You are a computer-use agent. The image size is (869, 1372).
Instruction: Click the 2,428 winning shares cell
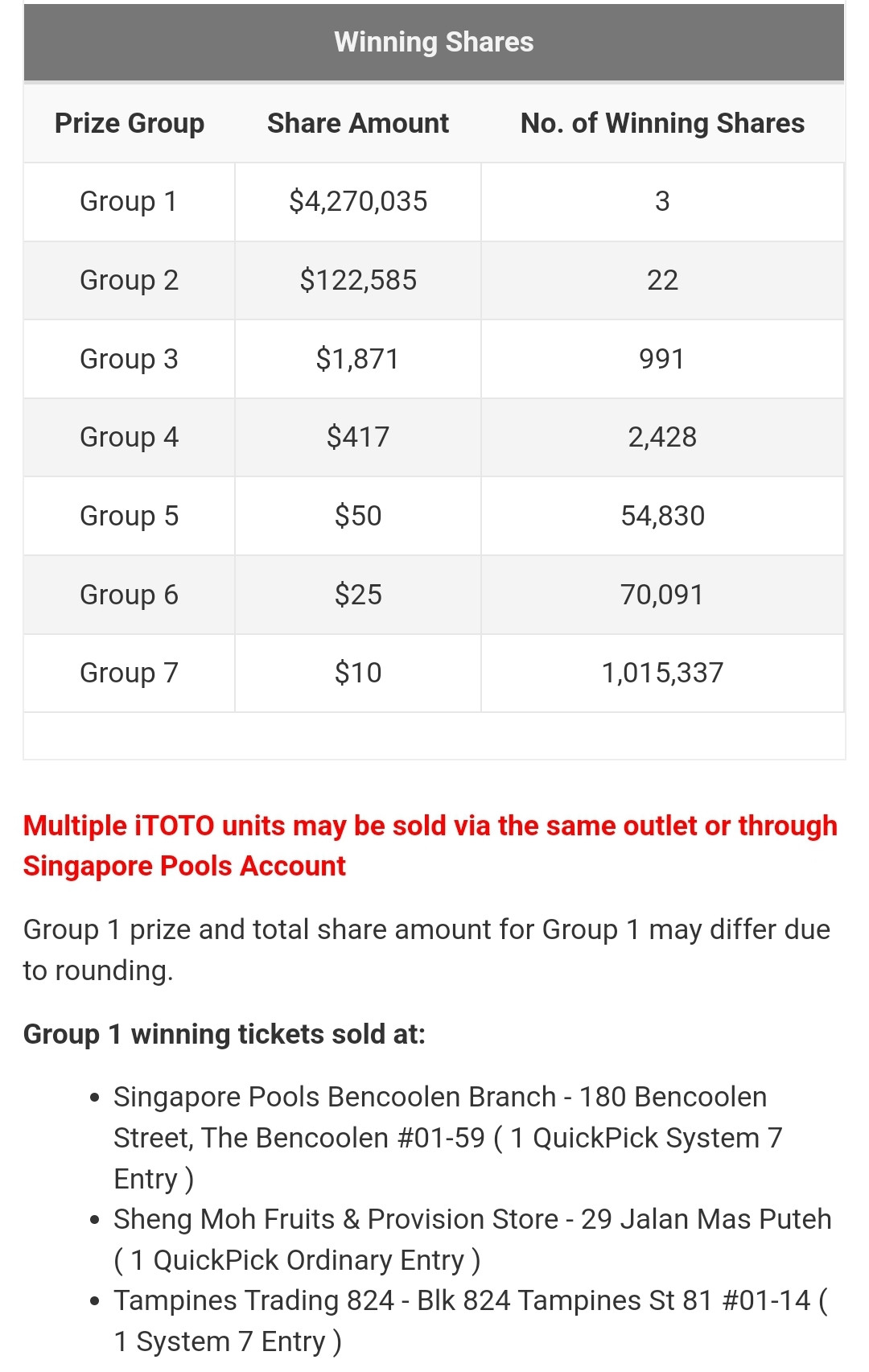point(662,437)
